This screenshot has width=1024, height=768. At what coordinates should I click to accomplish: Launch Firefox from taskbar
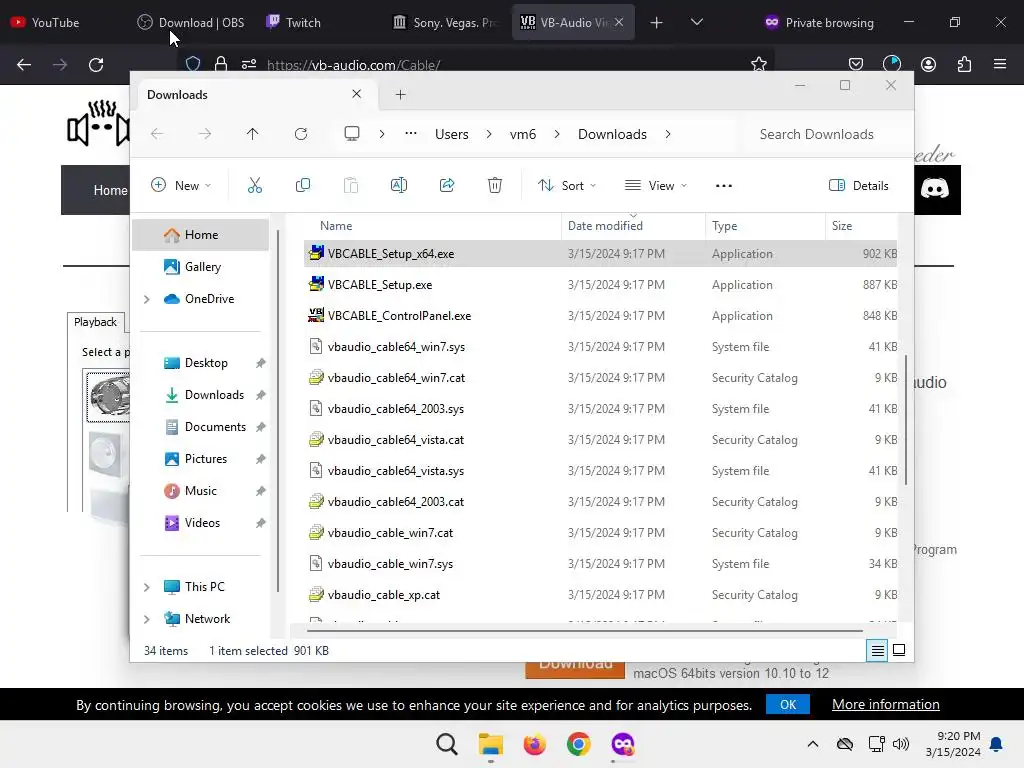pyautogui.click(x=534, y=744)
